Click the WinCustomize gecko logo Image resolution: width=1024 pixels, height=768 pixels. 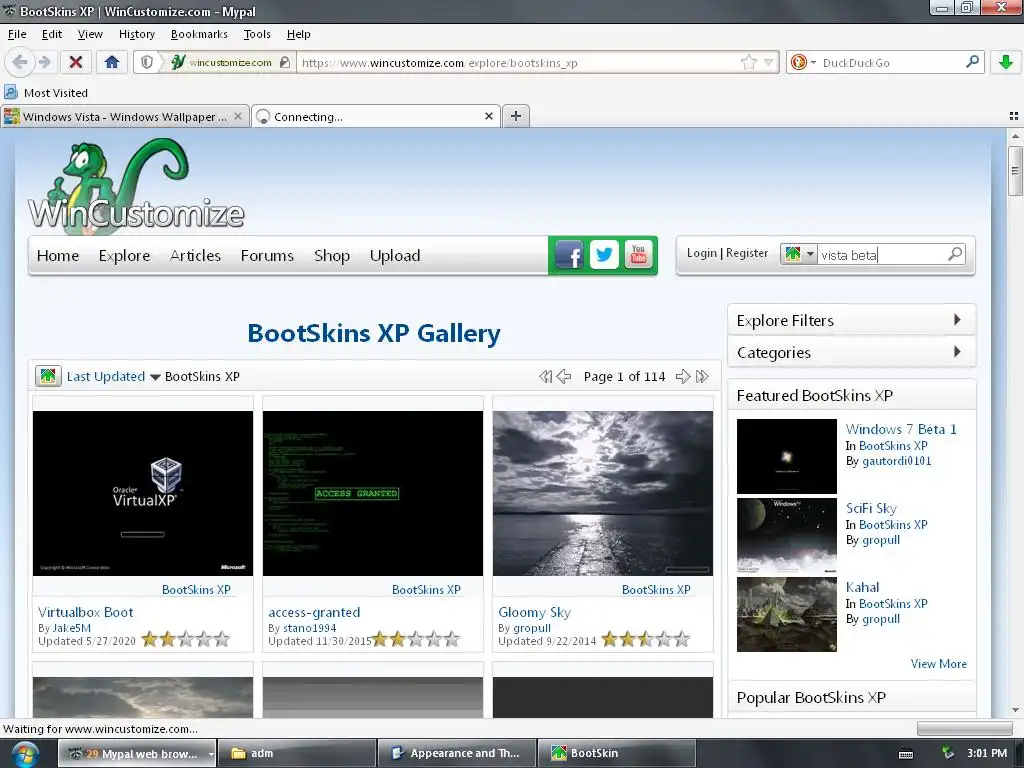tap(136, 185)
